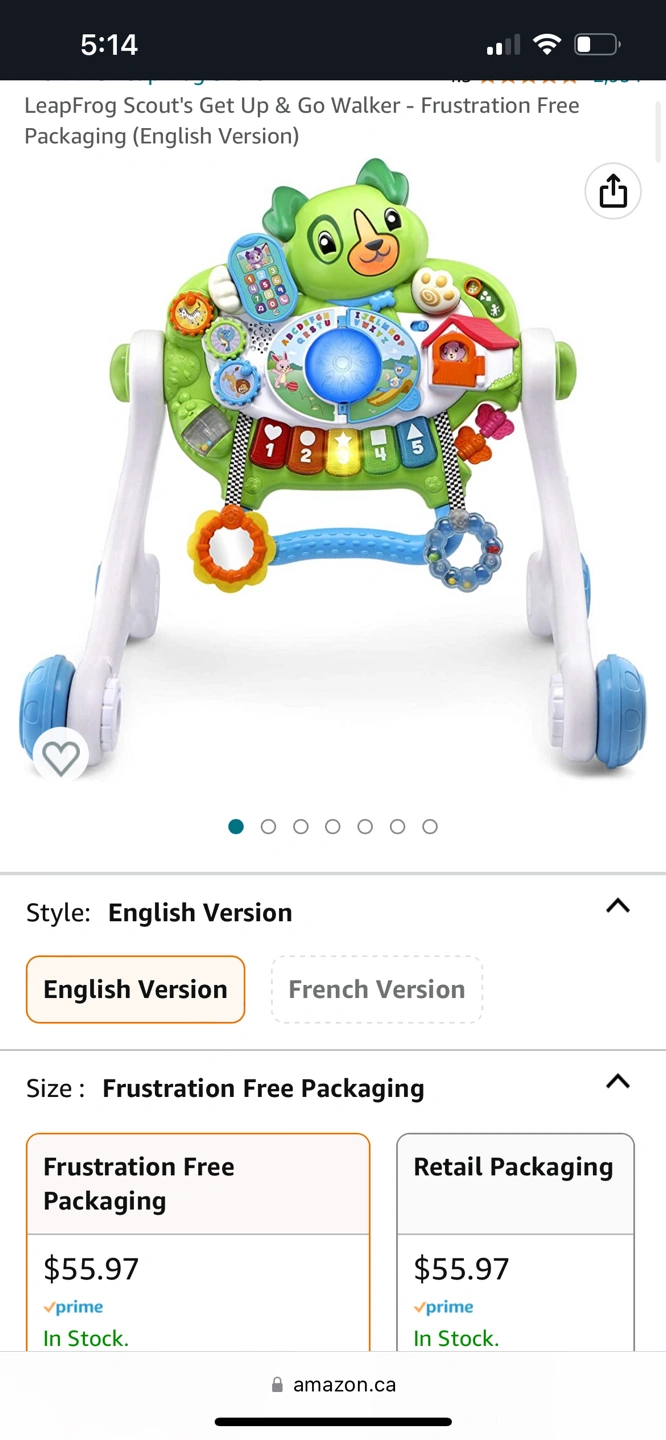Collapse the Style section chevron
The height and width of the screenshot is (1440, 666).
(618, 906)
